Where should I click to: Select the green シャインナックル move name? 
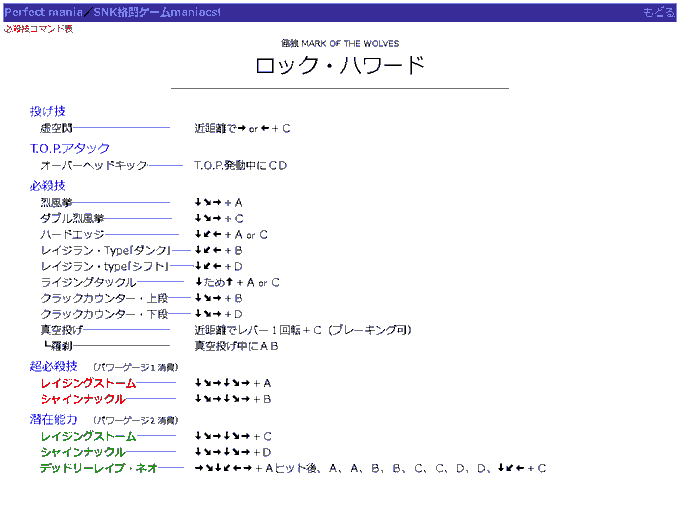coord(83,452)
